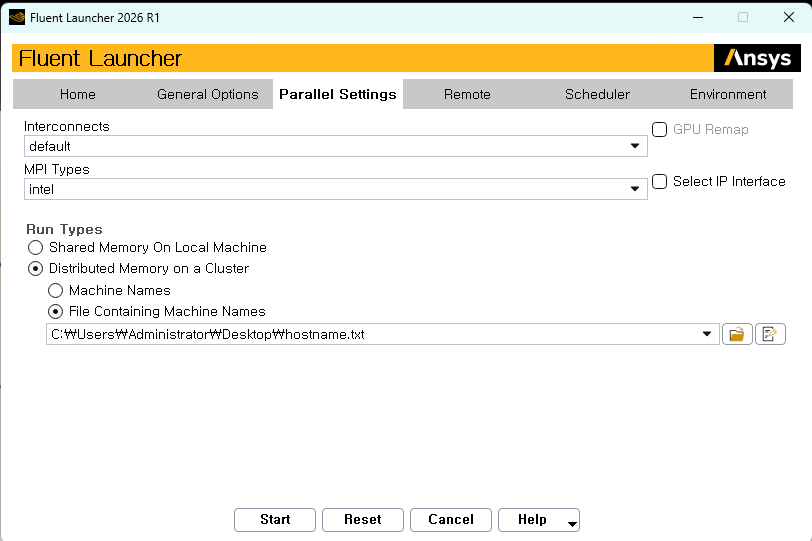Expand the MPI Types dropdown

[634, 189]
